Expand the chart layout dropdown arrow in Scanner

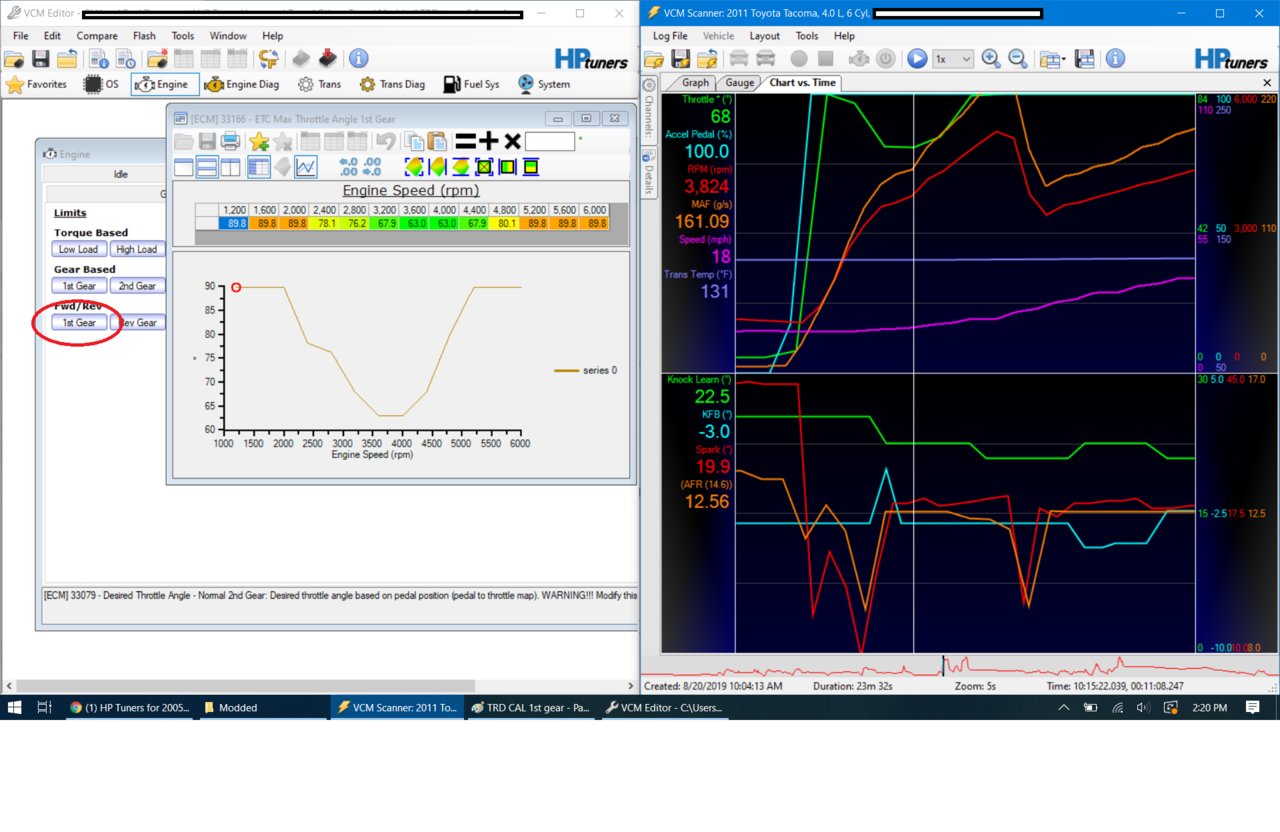(1064, 59)
